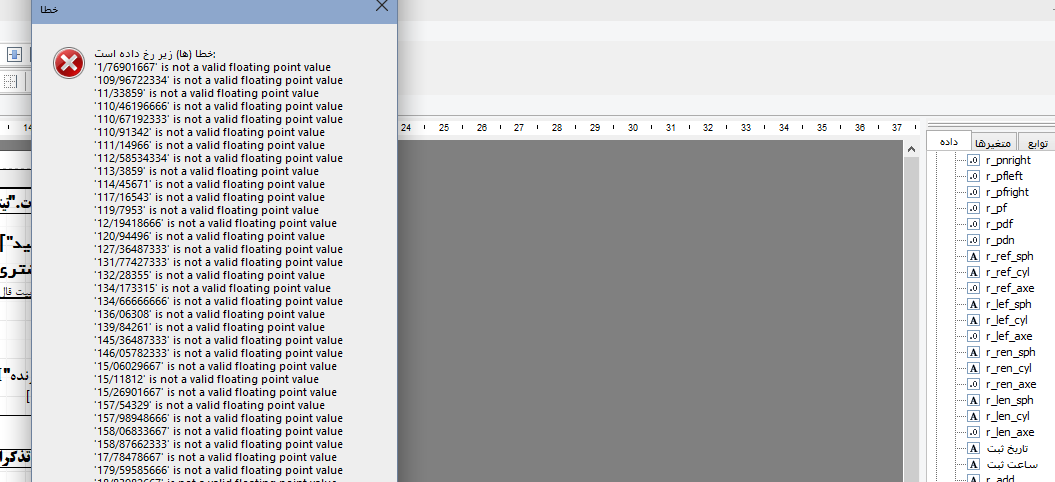Select the r_lef_cyl field in tree

pos(1006,320)
